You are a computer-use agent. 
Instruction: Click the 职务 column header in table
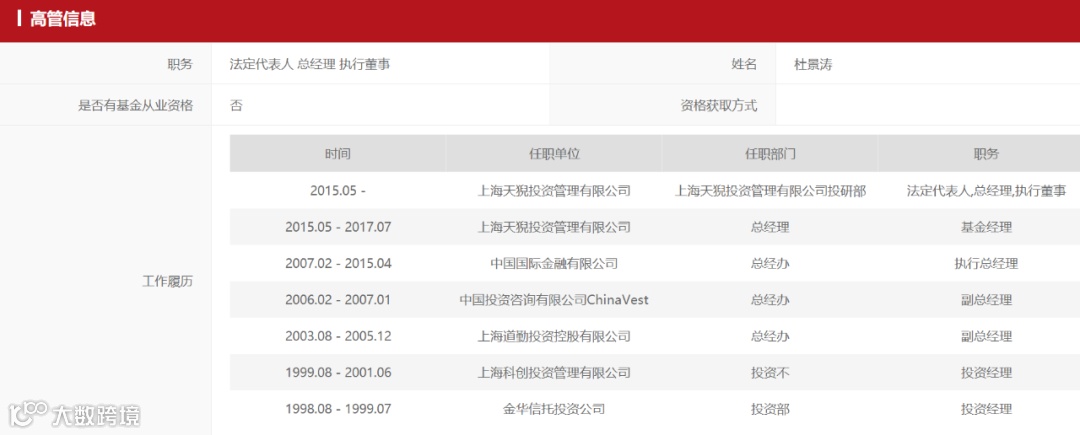(x=986, y=153)
